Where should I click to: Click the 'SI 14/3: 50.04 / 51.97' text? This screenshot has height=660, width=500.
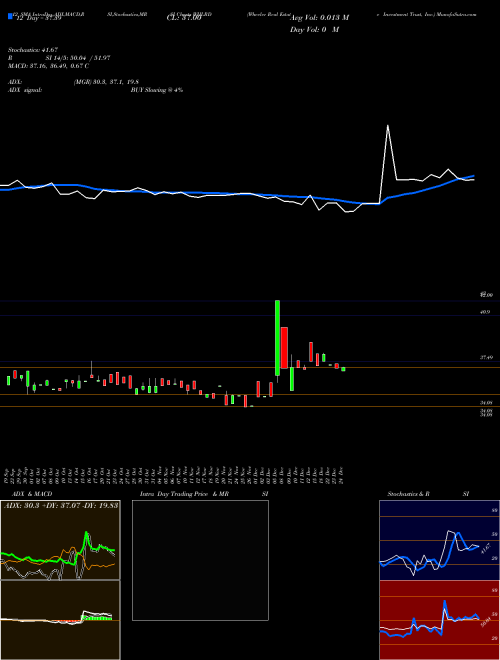78,58
